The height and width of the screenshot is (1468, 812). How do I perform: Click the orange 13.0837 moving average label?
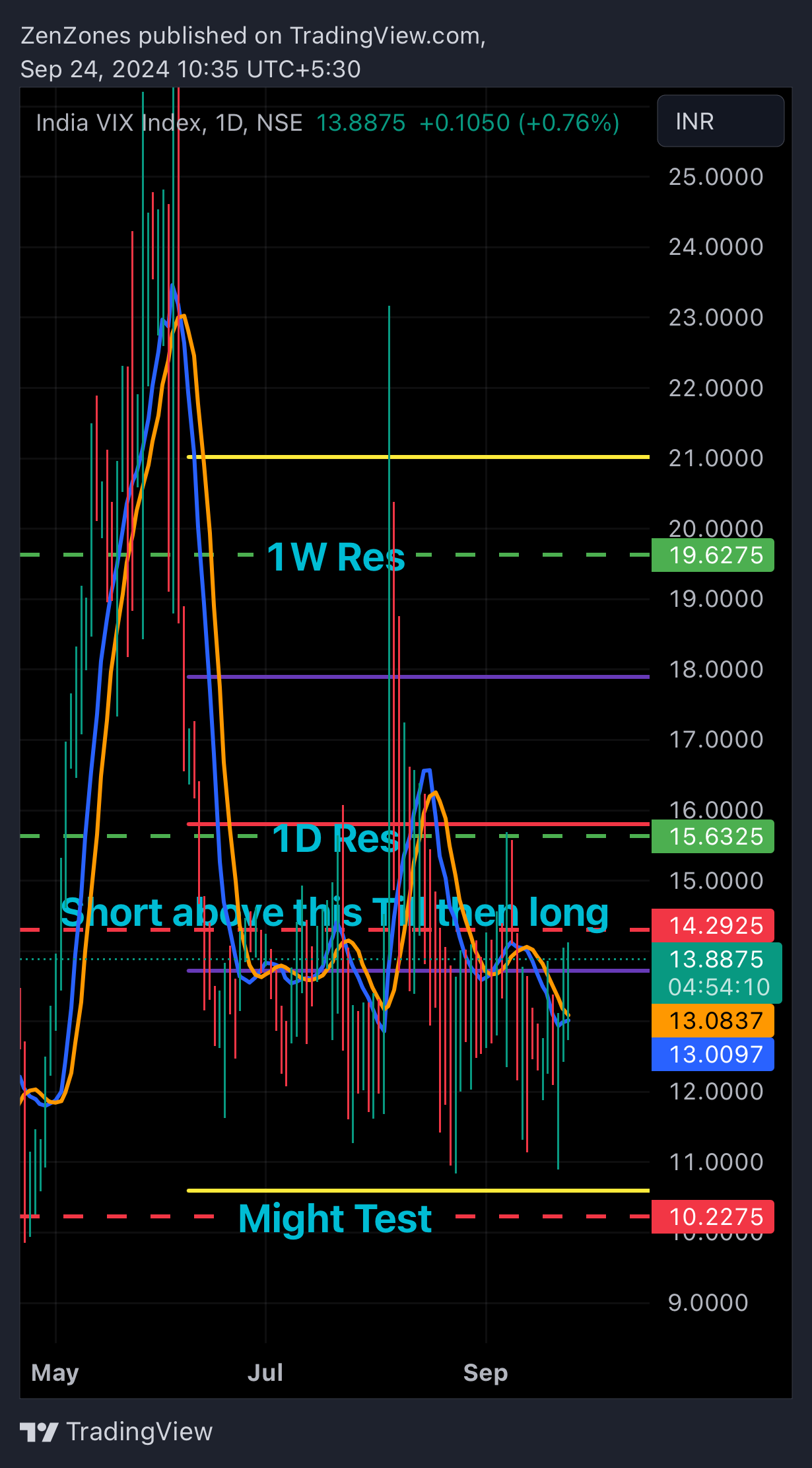(713, 1021)
